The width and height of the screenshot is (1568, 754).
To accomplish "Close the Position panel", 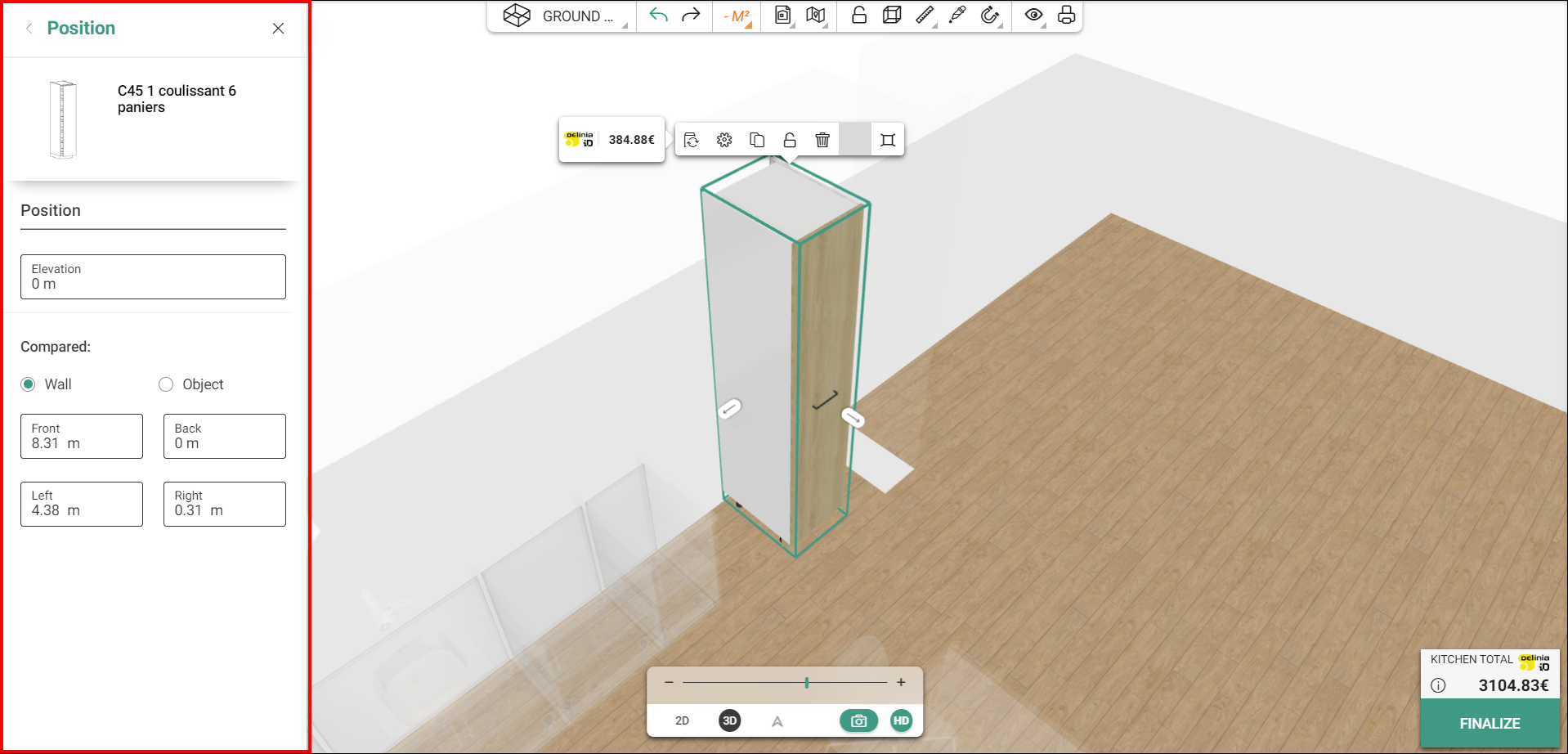I will click(x=278, y=29).
